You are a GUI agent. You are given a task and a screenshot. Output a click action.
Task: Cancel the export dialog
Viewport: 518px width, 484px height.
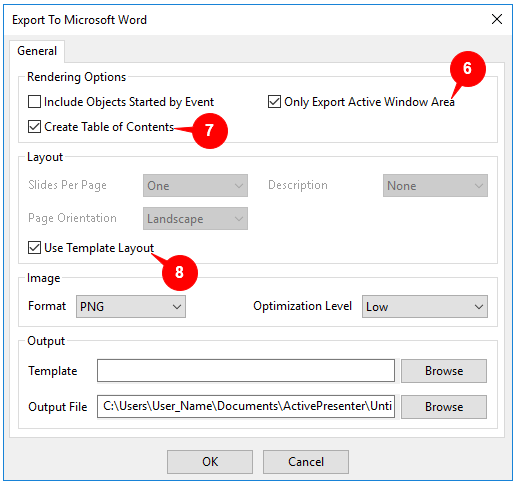pos(306,462)
